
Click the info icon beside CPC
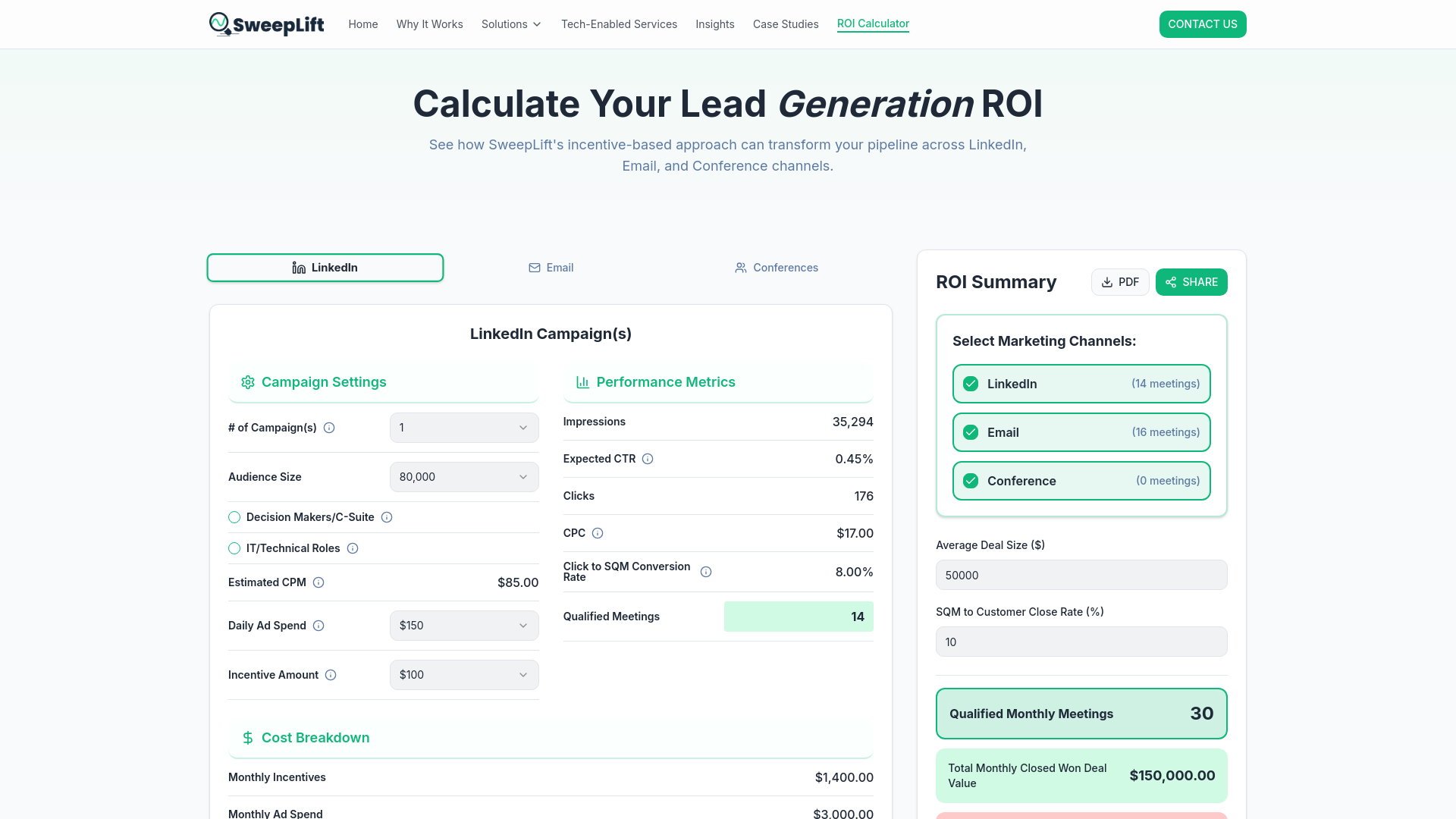(x=598, y=533)
